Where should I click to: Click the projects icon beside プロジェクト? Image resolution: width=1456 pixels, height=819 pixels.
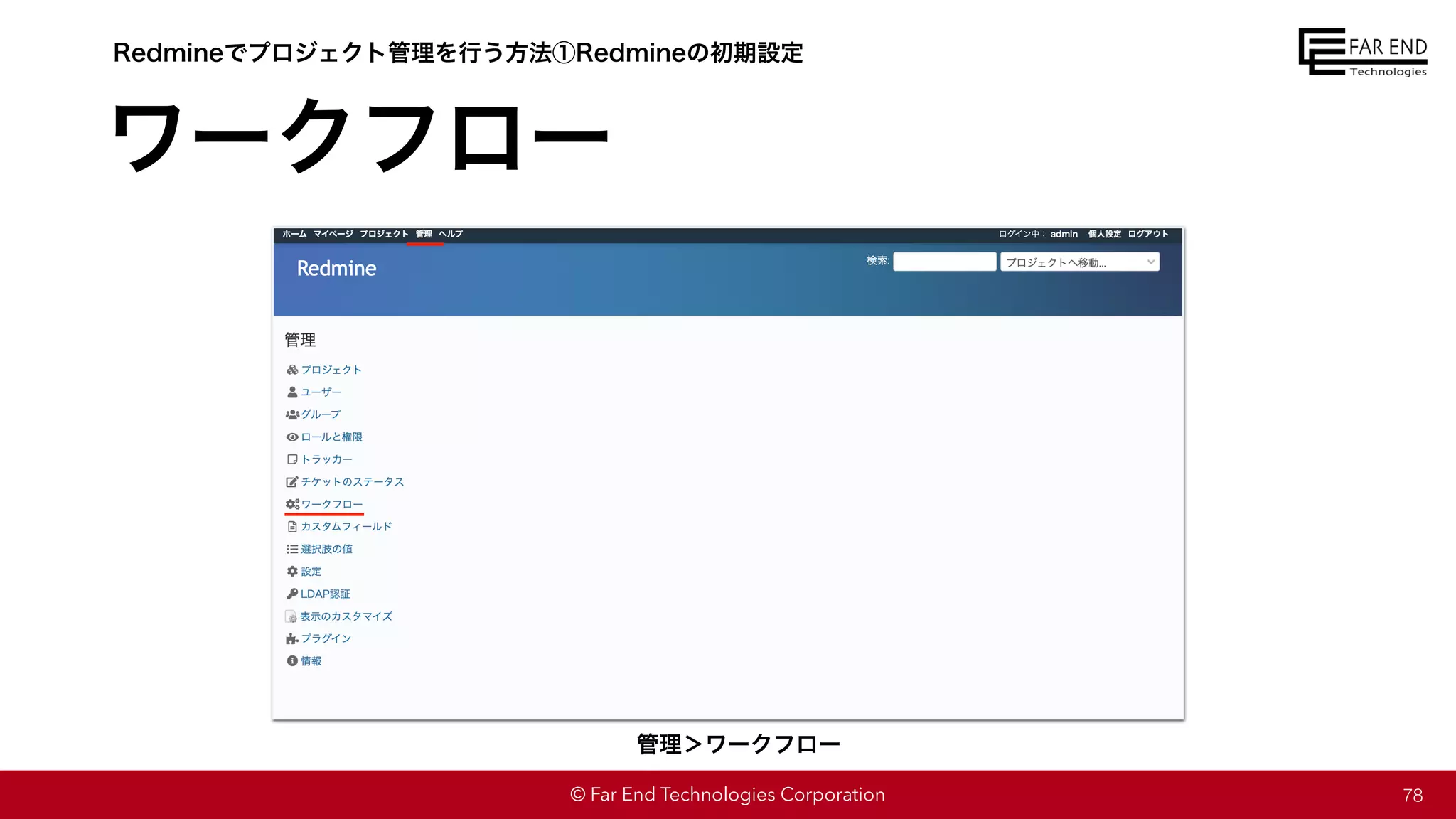pos(292,370)
